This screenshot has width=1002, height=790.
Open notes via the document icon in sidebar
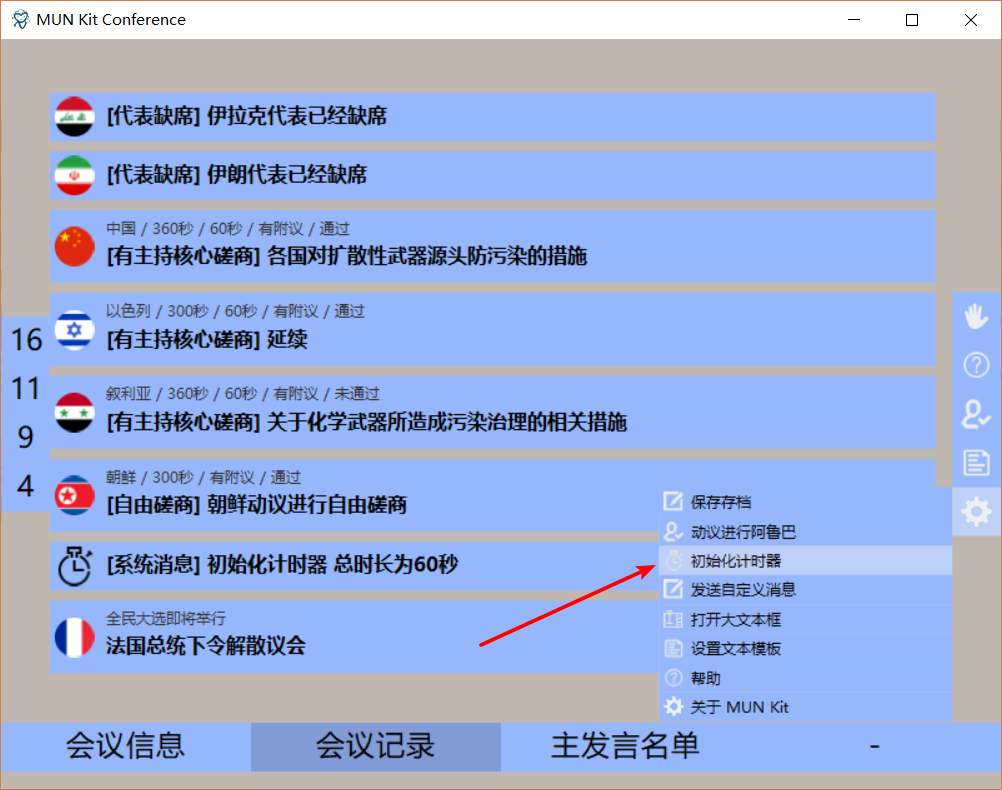point(976,462)
